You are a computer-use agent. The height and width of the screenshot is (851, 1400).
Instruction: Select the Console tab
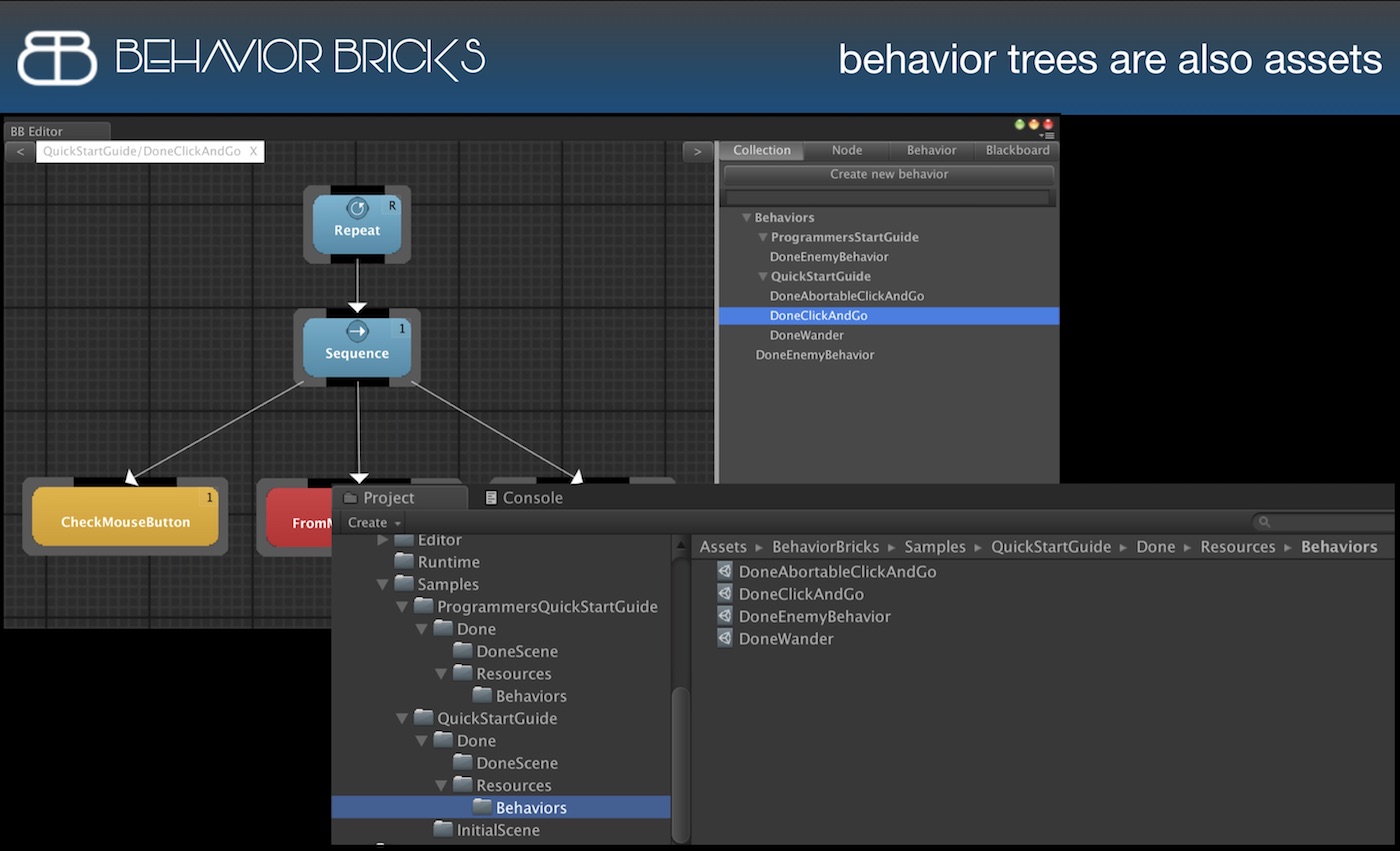(x=523, y=497)
